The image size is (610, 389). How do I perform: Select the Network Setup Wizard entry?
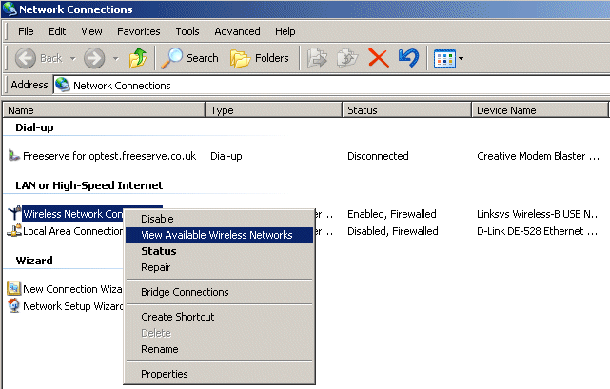tap(73, 306)
